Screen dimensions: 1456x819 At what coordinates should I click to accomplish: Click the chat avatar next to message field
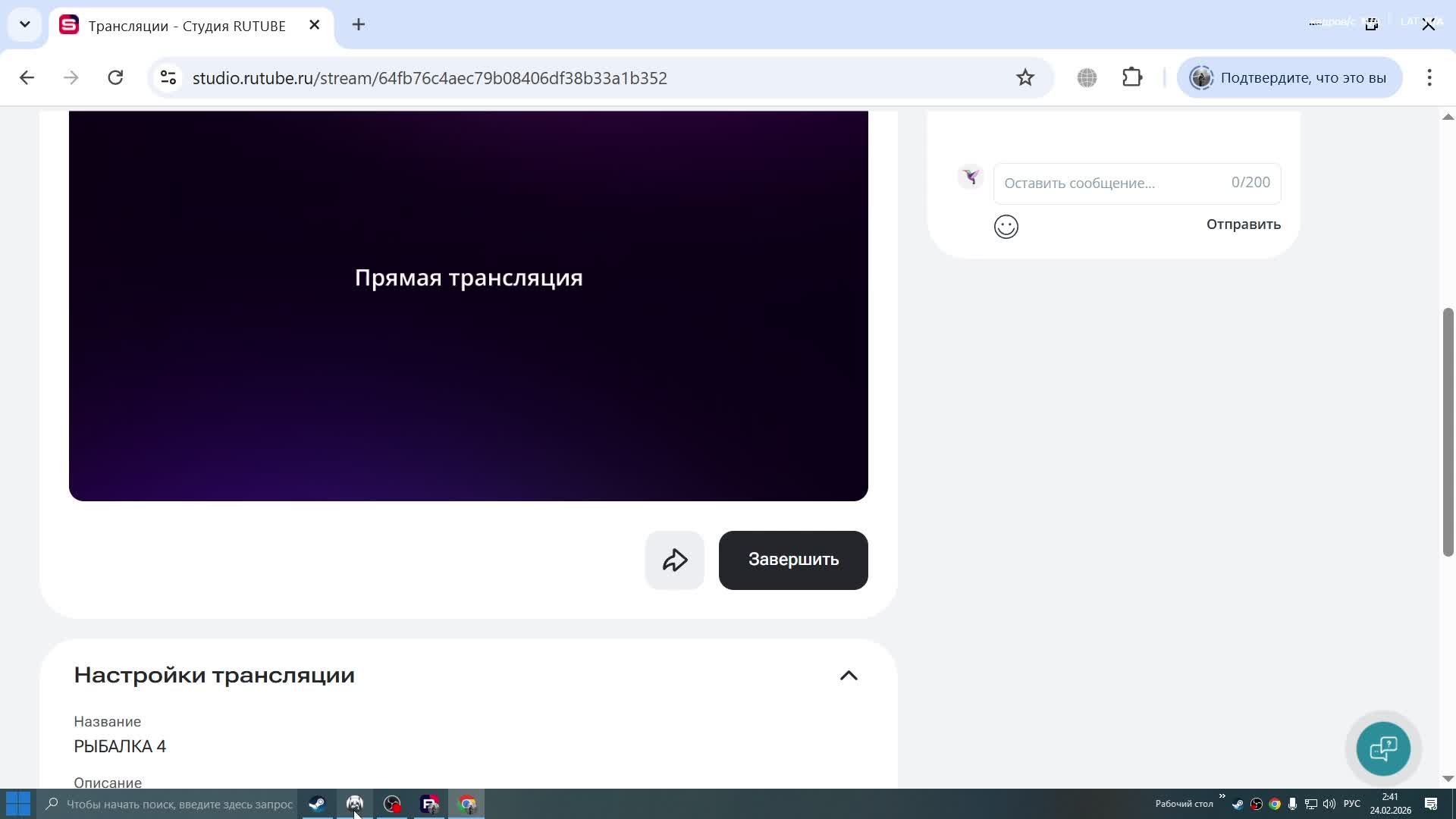(x=970, y=176)
